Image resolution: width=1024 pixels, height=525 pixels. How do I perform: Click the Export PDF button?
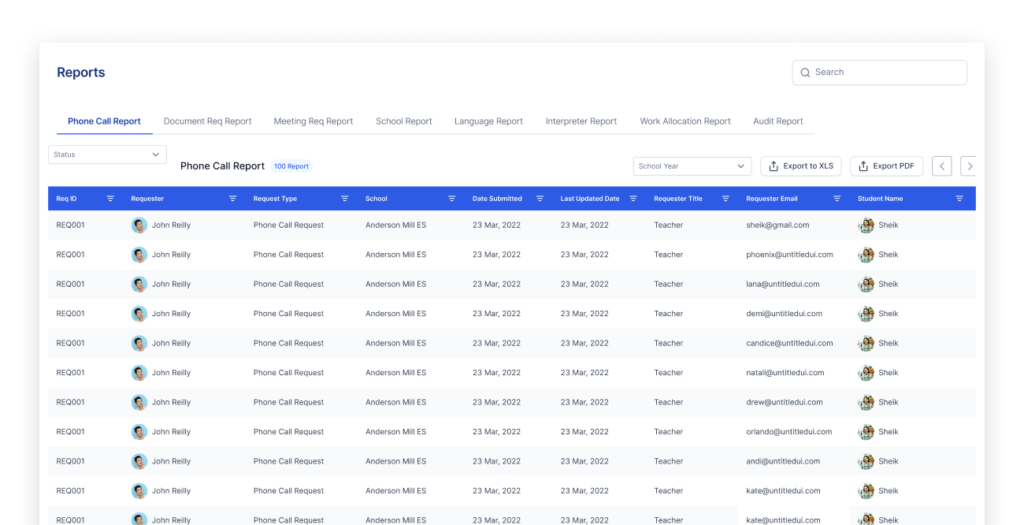point(886,166)
